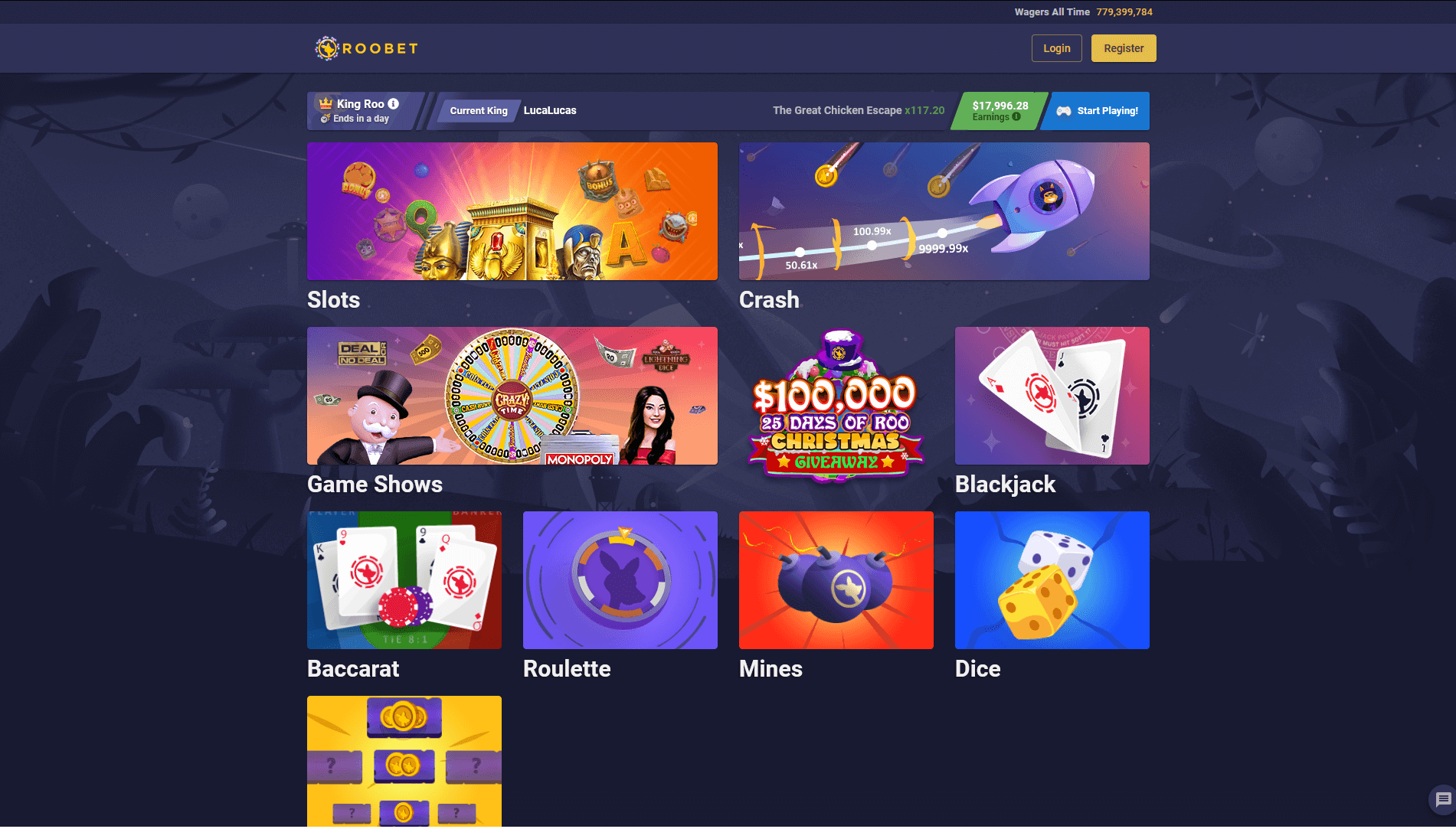Click the Register button
The width and height of the screenshot is (1456, 829).
(x=1124, y=48)
